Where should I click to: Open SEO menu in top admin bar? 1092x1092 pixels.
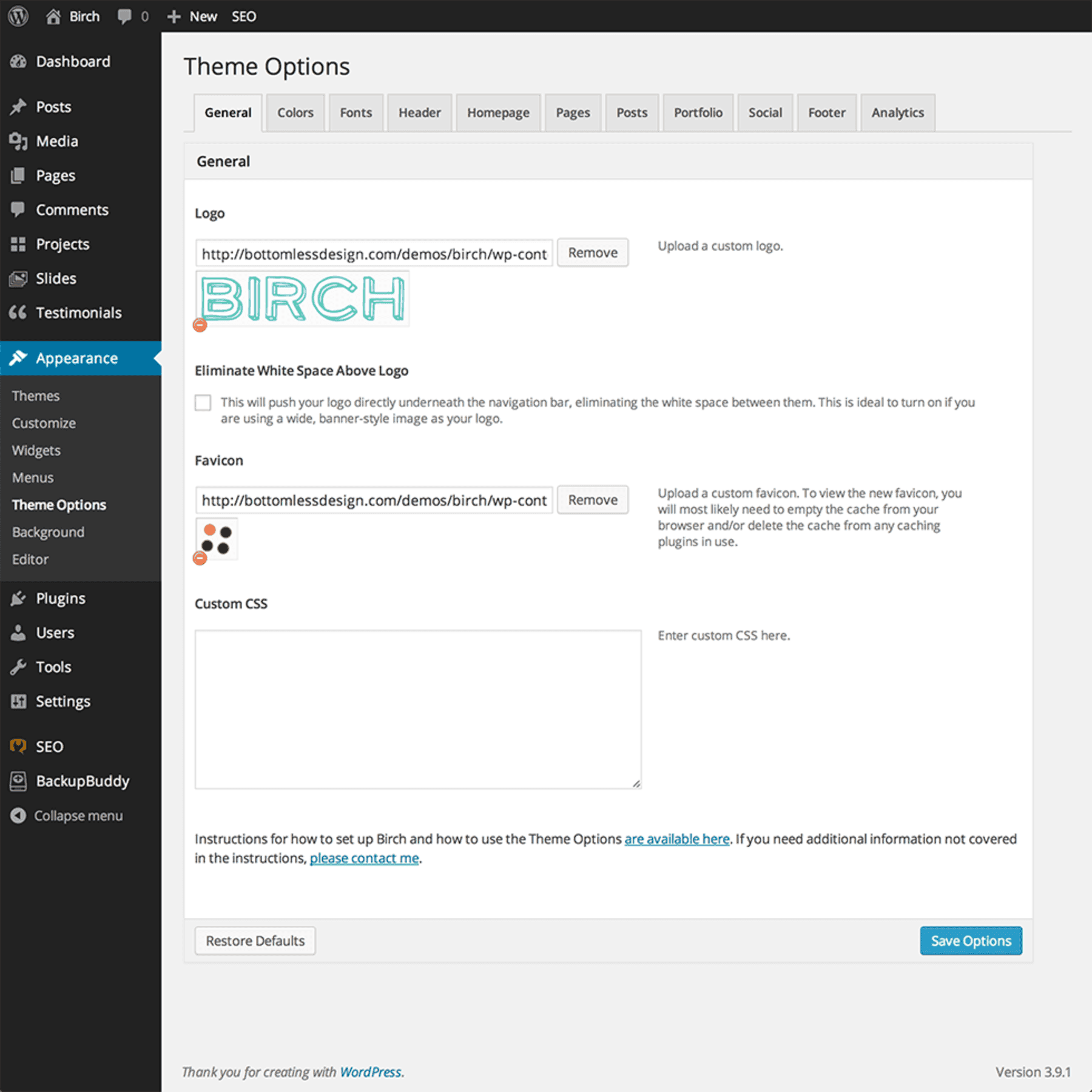pyautogui.click(x=244, y=16)
